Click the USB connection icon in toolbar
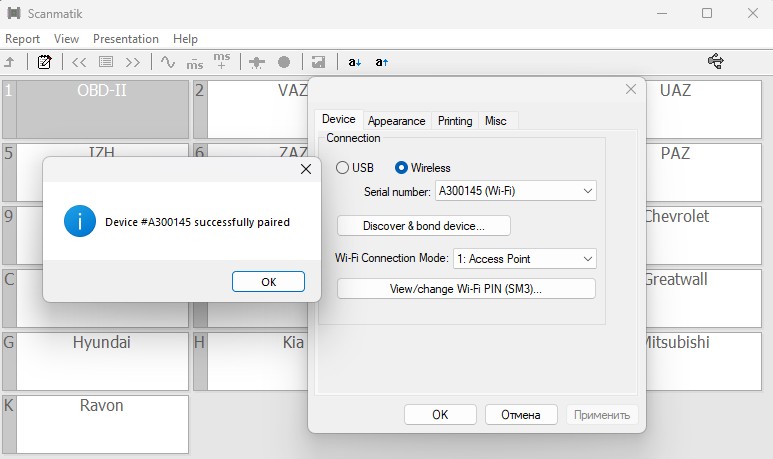Viewport: 773px width, 459px height. [x=715, y=62]
